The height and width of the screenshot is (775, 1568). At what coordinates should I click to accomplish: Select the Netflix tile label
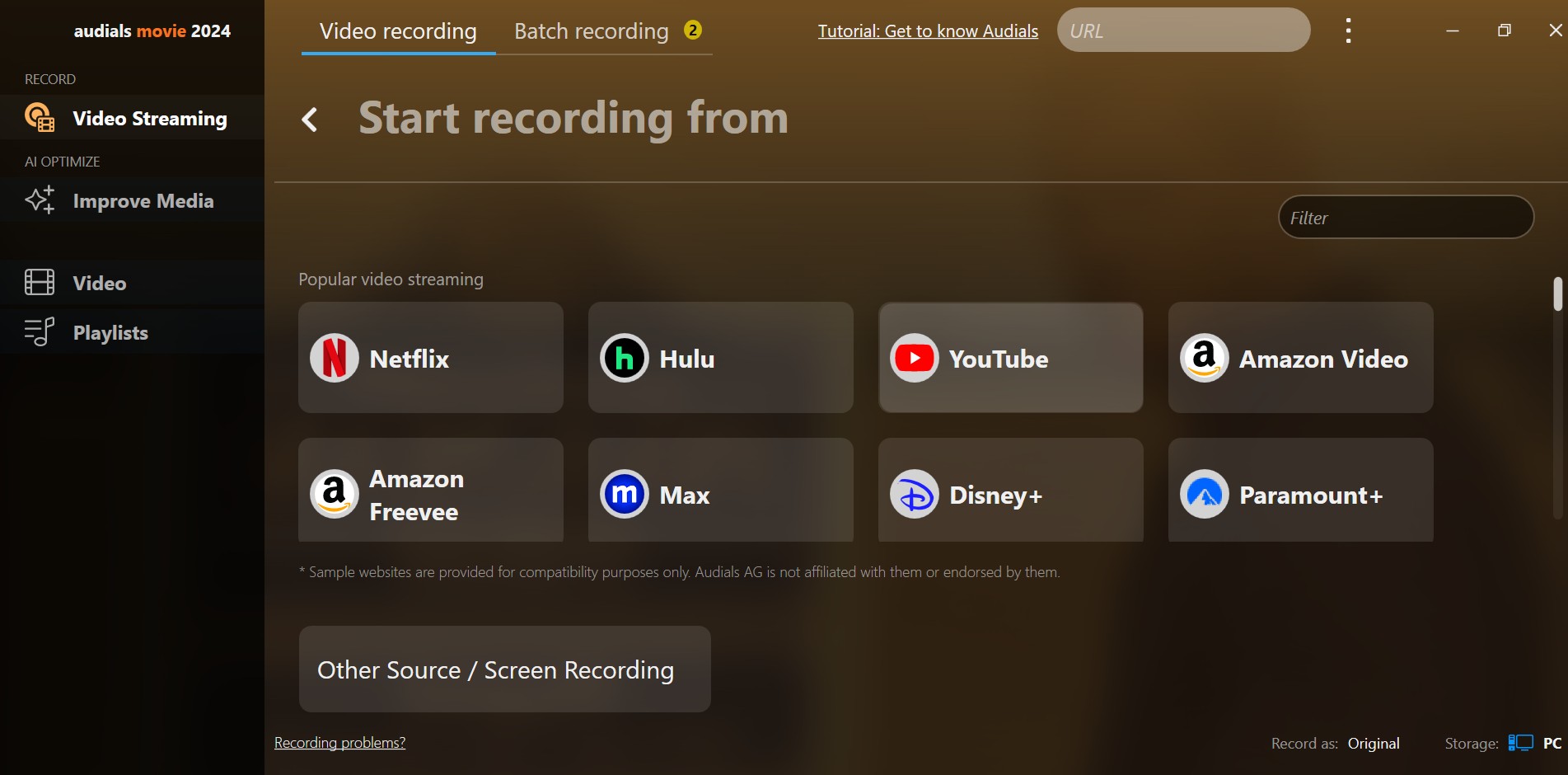(x=410, y=359)
